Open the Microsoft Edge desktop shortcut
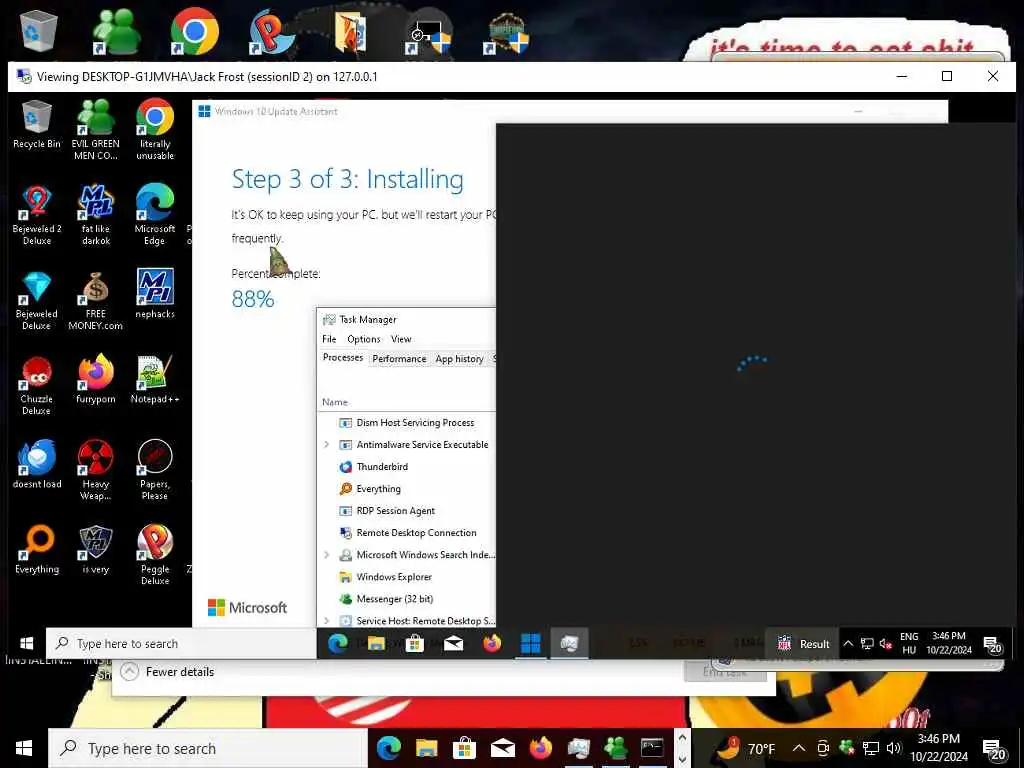Viewport: 1024px width, 768px height. [x=155, y=215]
